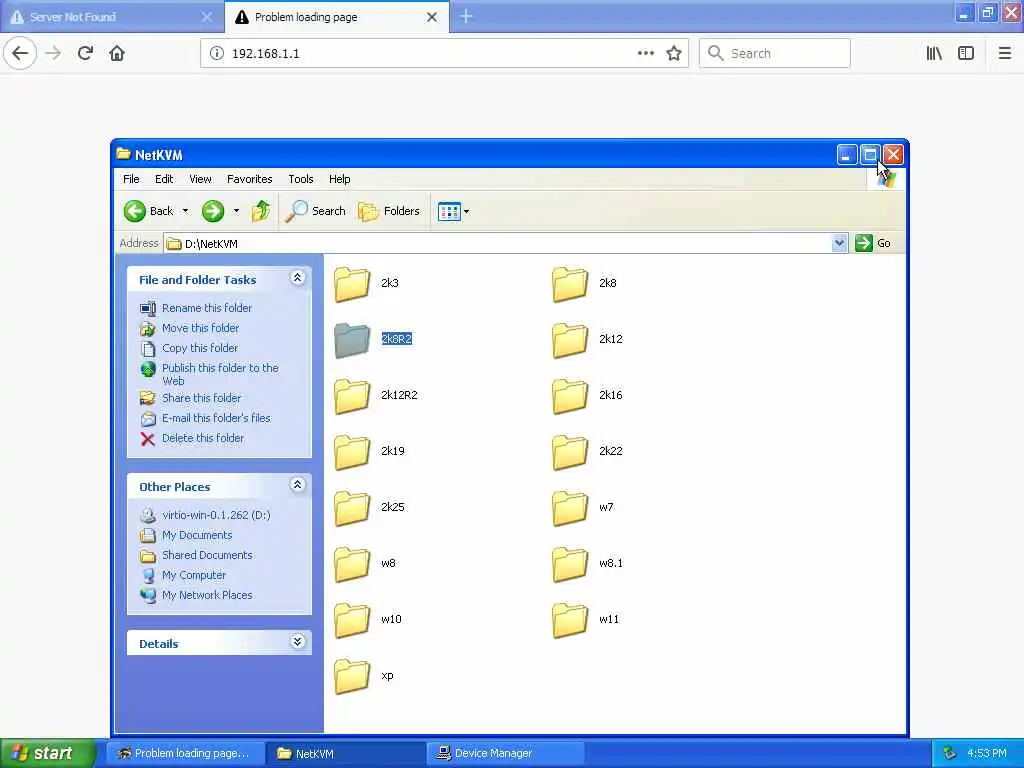Expand the Details panel
The image size is (1024, 768).
tap(297, 642)
